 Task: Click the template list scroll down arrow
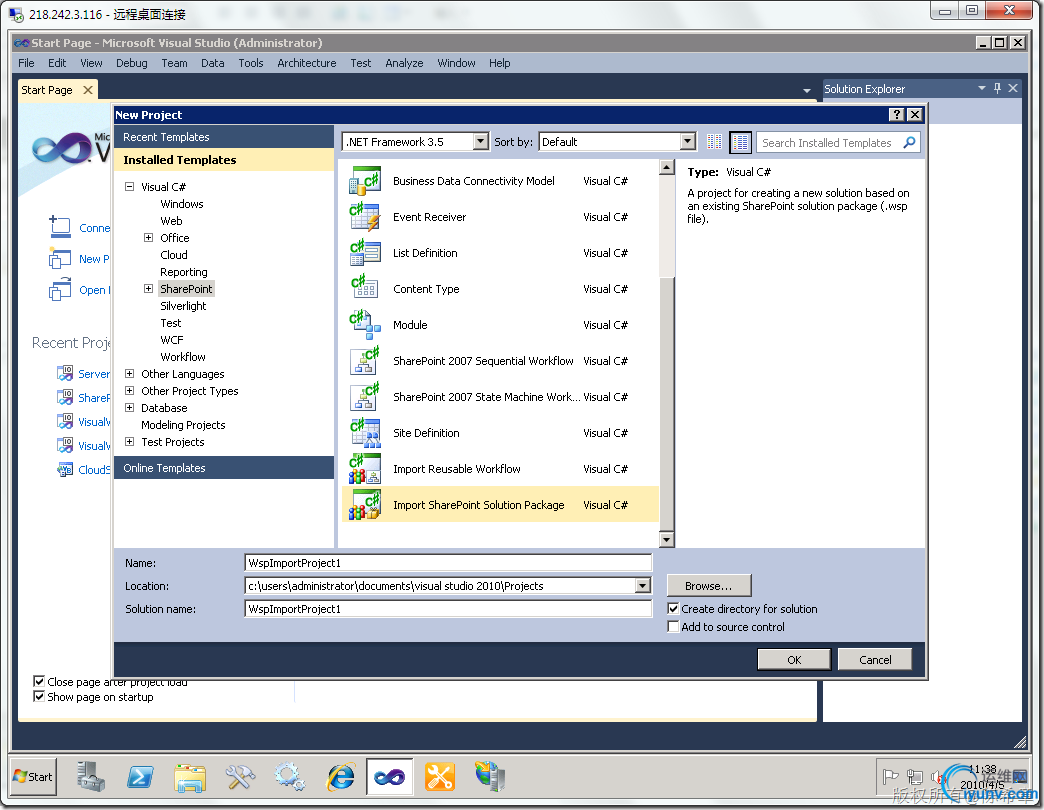[x=666, y=539]
